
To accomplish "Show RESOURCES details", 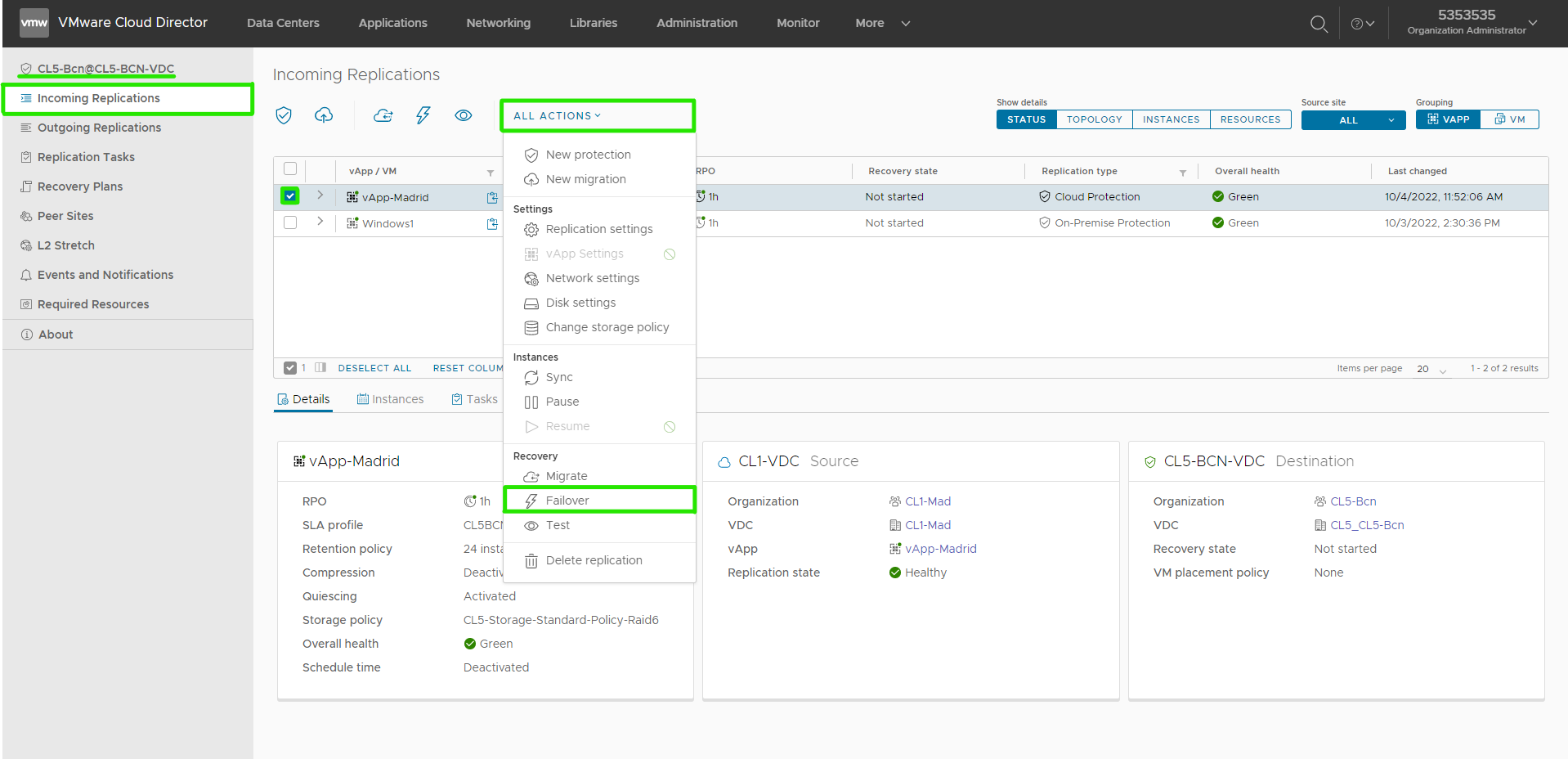I will (1250, 119).
